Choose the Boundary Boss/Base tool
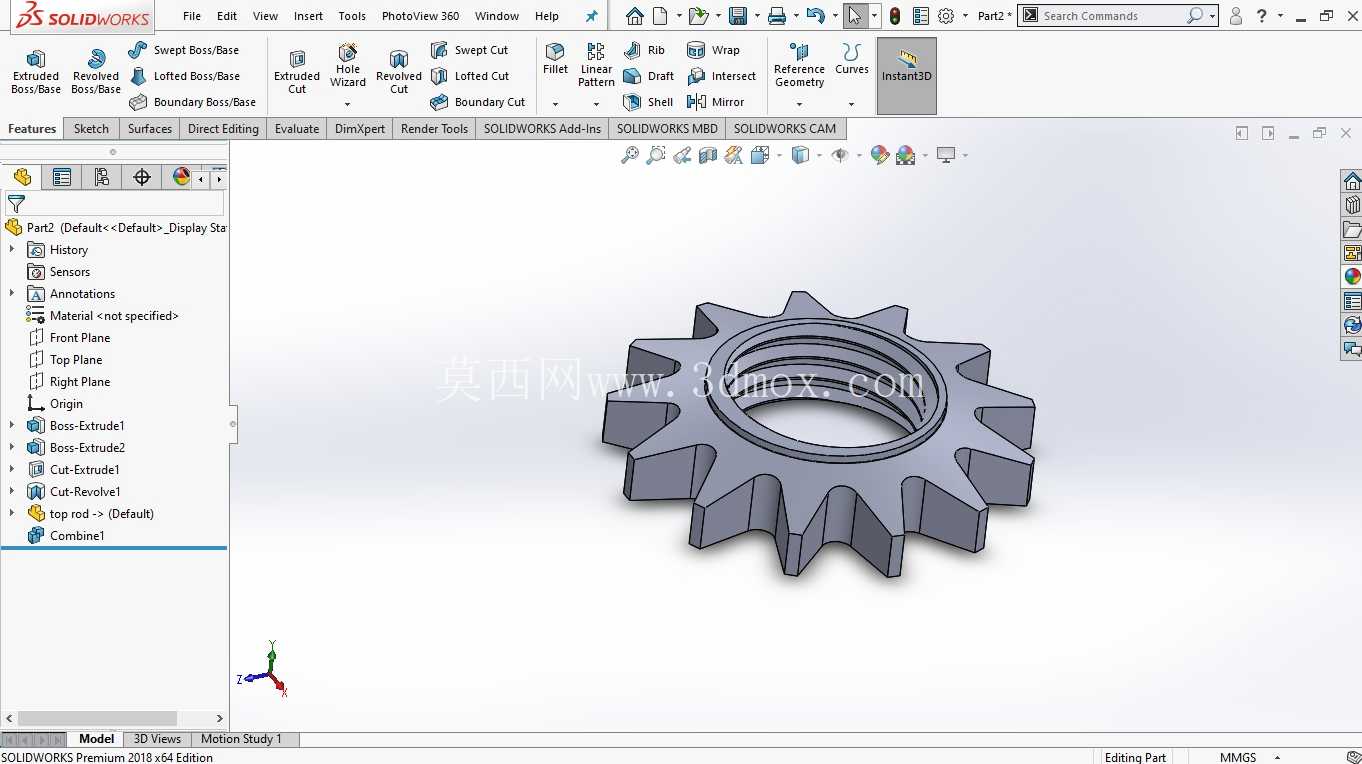The width and height of the screenshot is (1362, 764). 192,102
